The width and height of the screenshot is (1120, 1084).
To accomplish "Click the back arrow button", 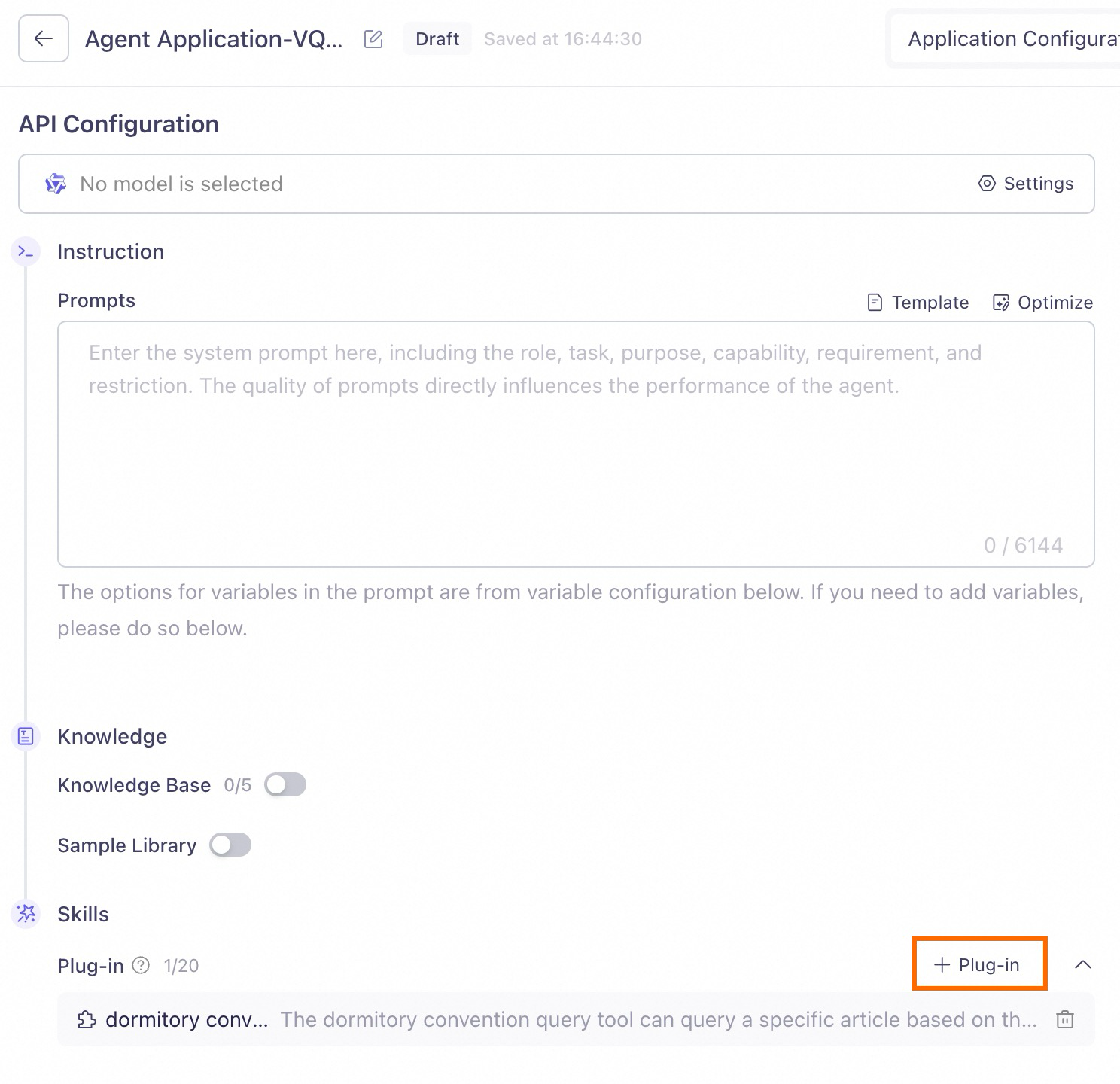I will point(44,38).
